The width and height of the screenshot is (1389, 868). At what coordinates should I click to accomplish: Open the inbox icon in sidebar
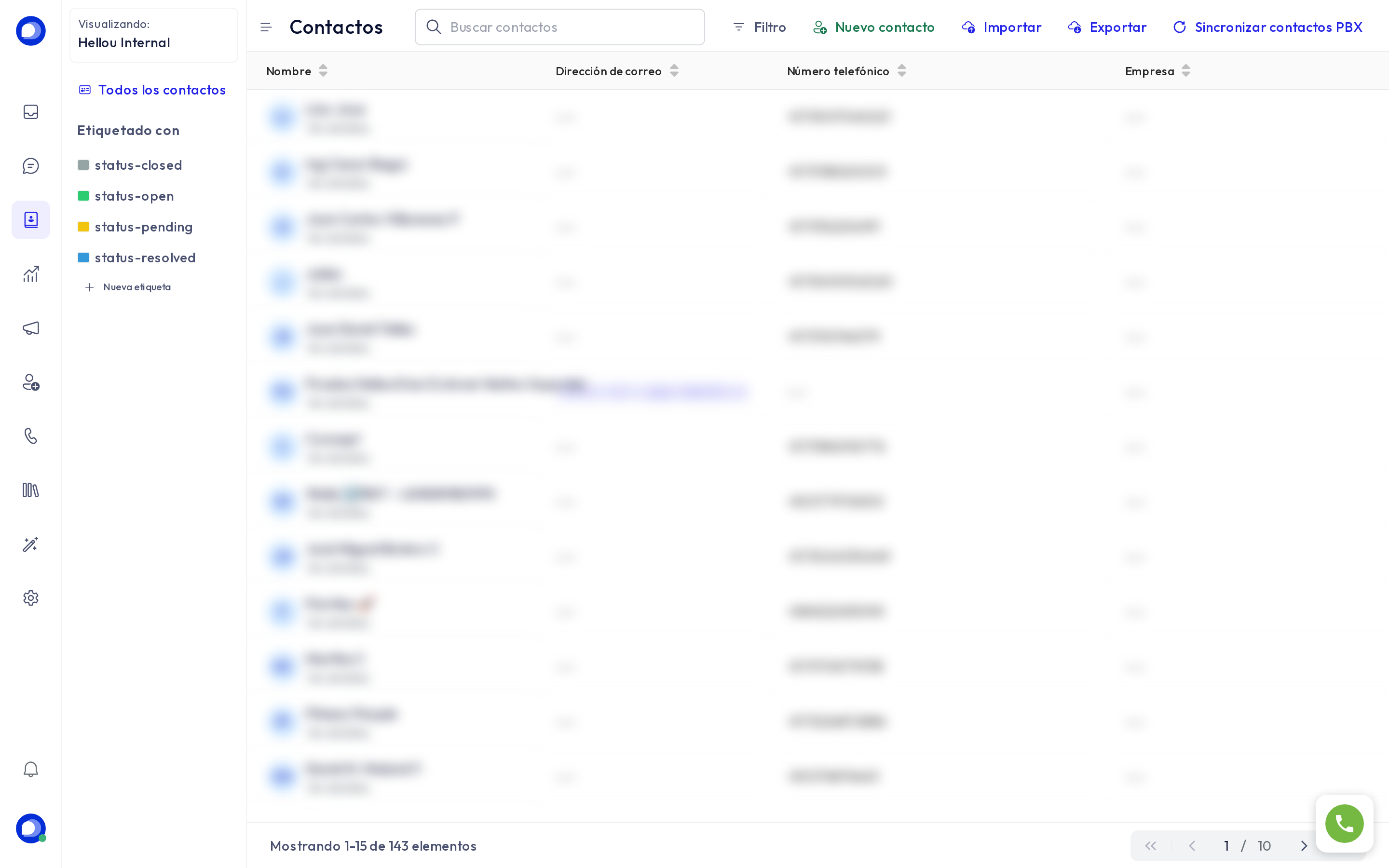pyautogui.click(x=30, y=111)
